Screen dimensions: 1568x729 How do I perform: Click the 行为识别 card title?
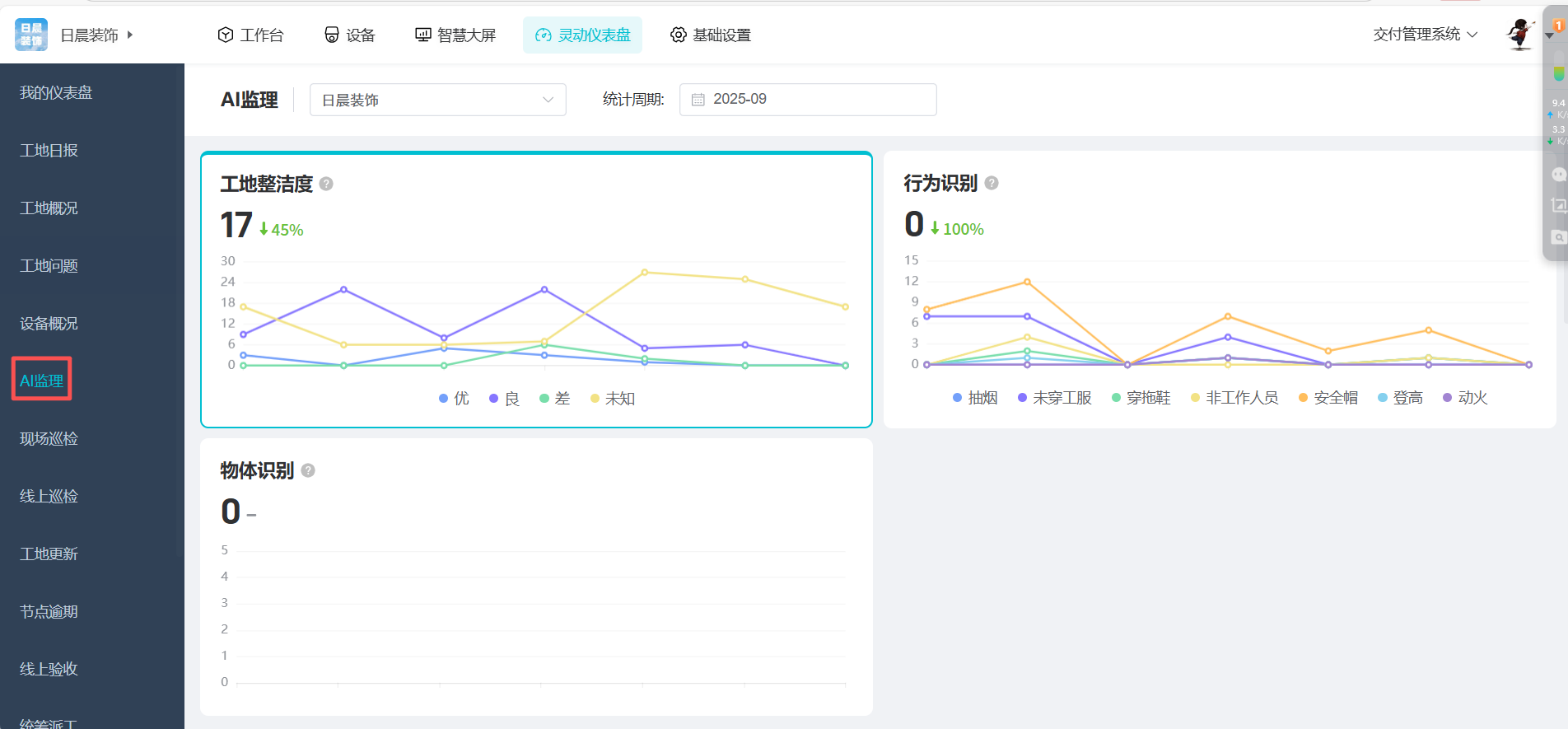pos(940,183)
